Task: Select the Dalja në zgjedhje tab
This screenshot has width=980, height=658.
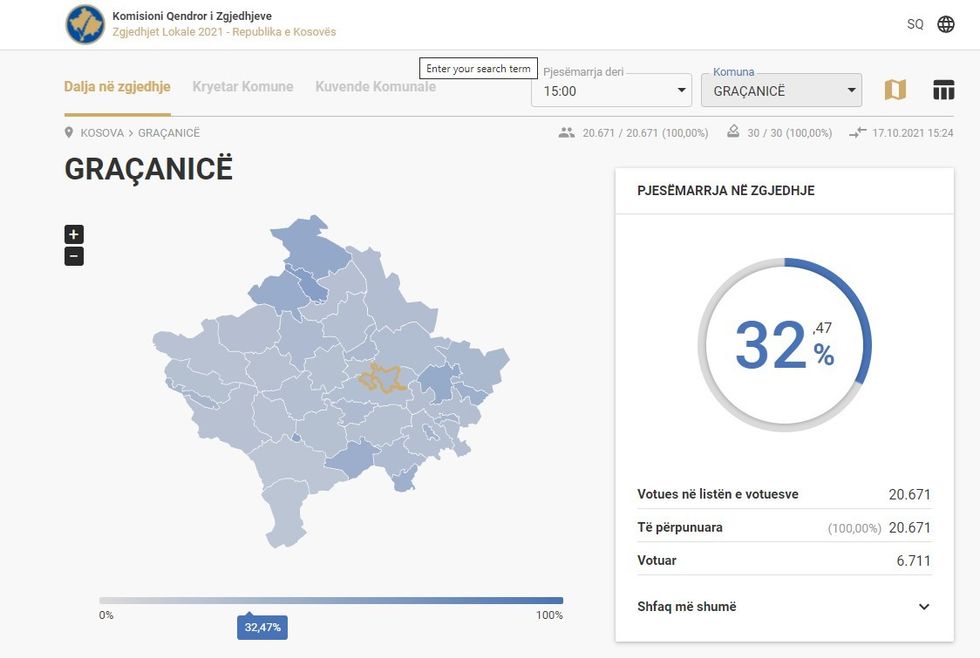Action: [117, 87]
